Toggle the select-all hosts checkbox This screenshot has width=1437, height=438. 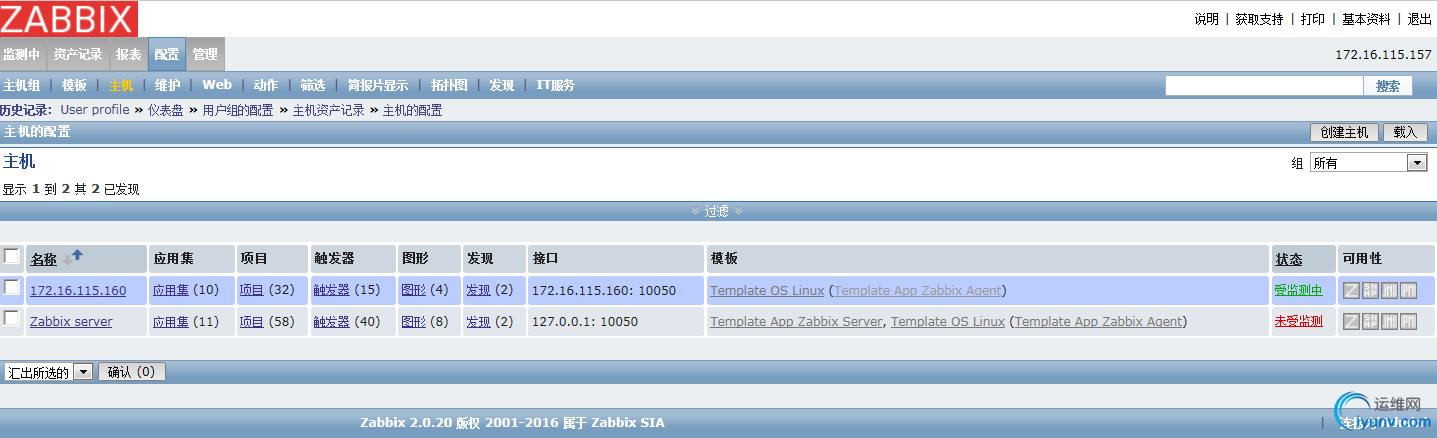click(12, 256)
